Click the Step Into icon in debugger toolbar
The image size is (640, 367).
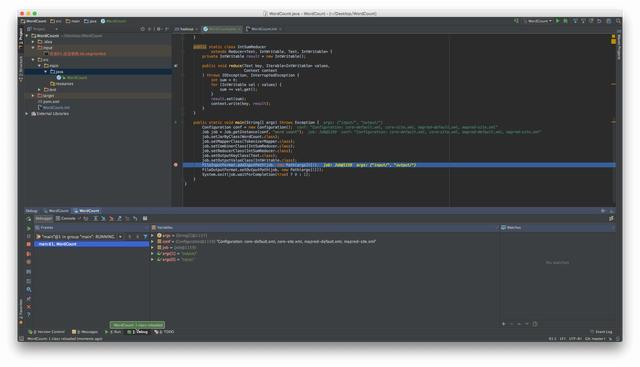pyautogui.click(x=103, y=219)
